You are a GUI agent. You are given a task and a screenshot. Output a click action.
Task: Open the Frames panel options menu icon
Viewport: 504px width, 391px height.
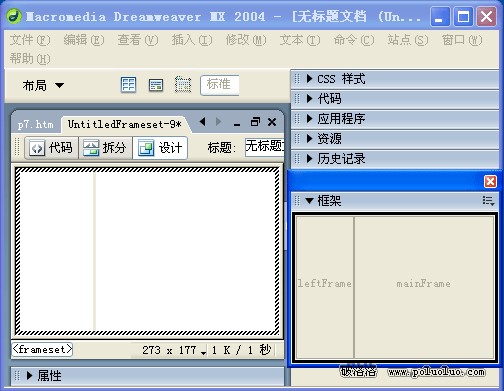pyautogui.click(x=488, y=201)
